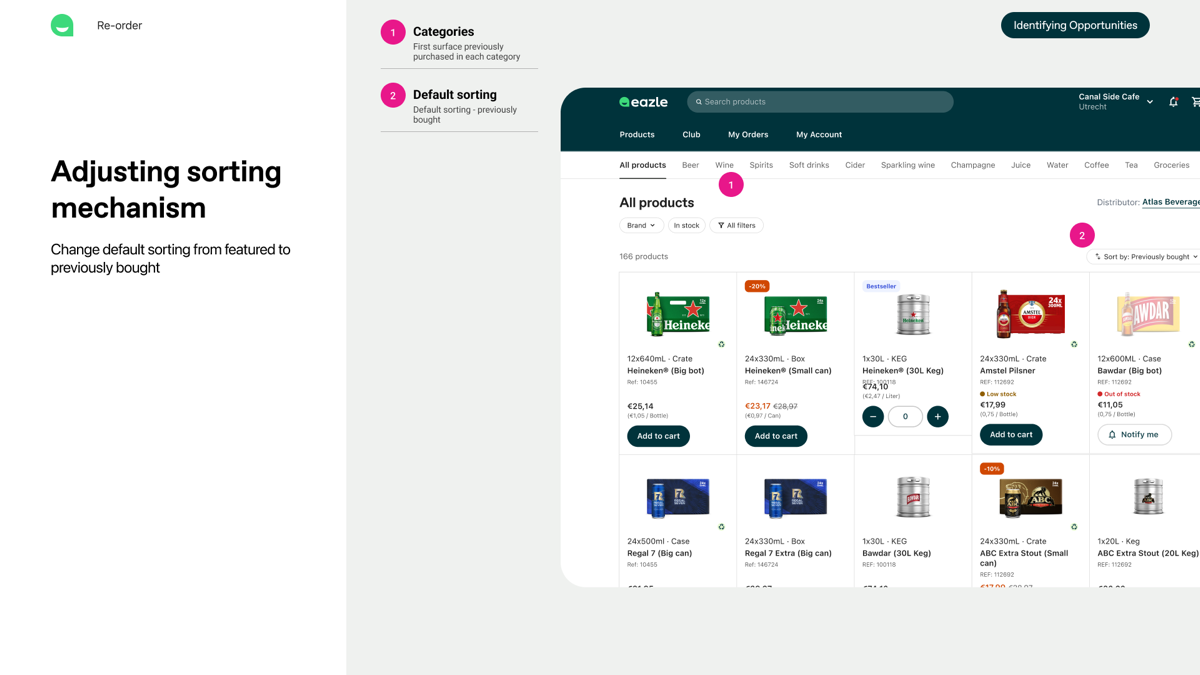
Task: Go to My Account
Action: point(819,135)
